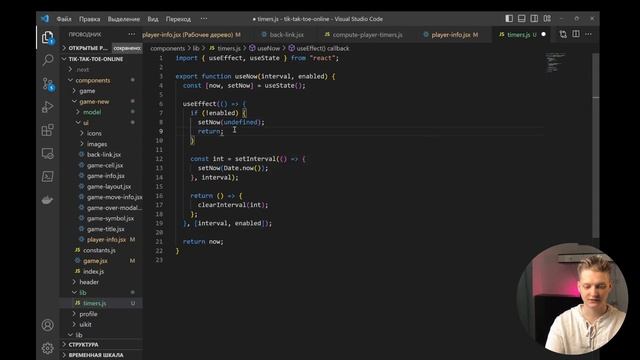Click unsaved dot on timers.js tab
This screenshot has height=360, width=640.
(x=543, y=34)
